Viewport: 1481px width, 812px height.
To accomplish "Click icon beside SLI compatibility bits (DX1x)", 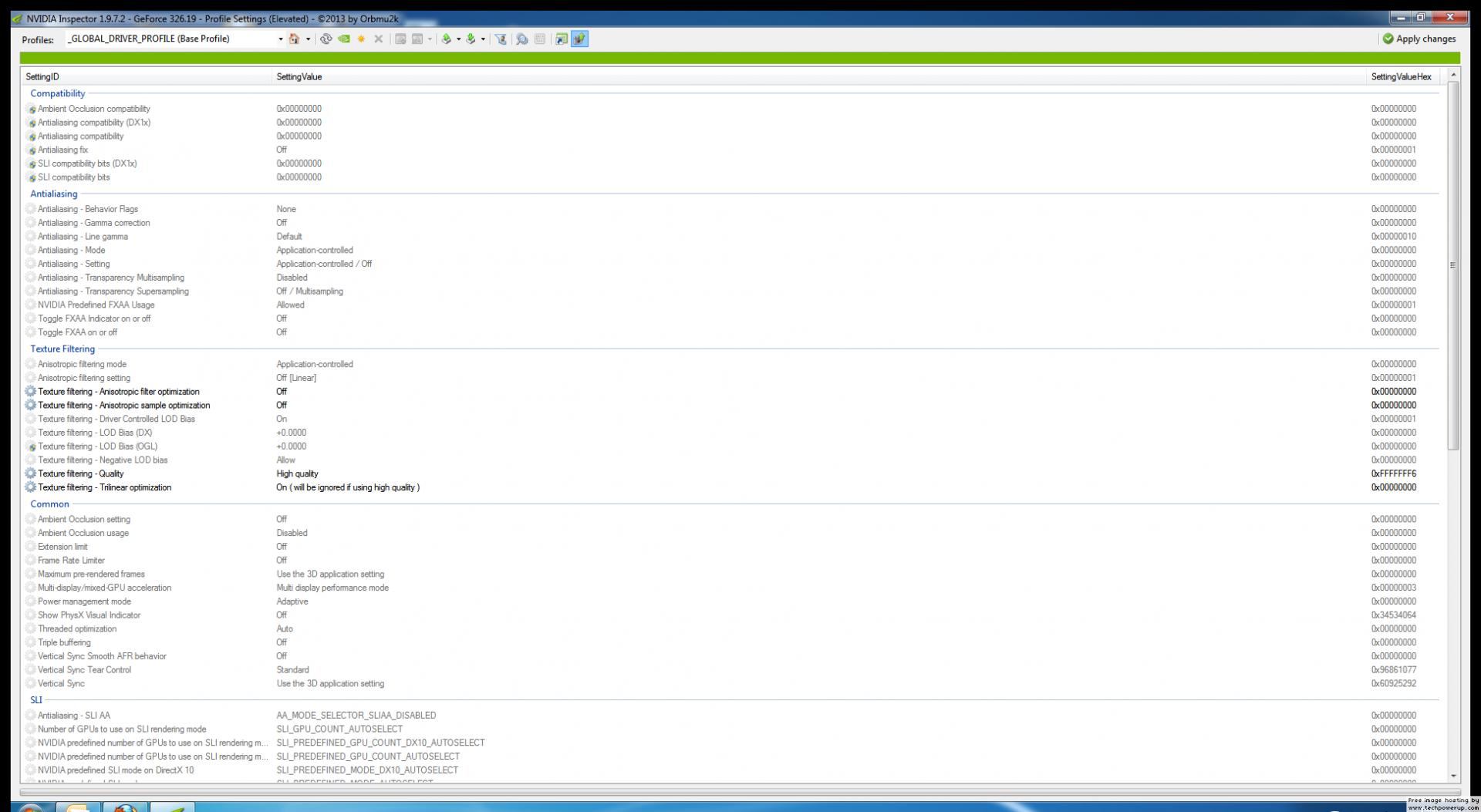I will click(x=32, y=164).
